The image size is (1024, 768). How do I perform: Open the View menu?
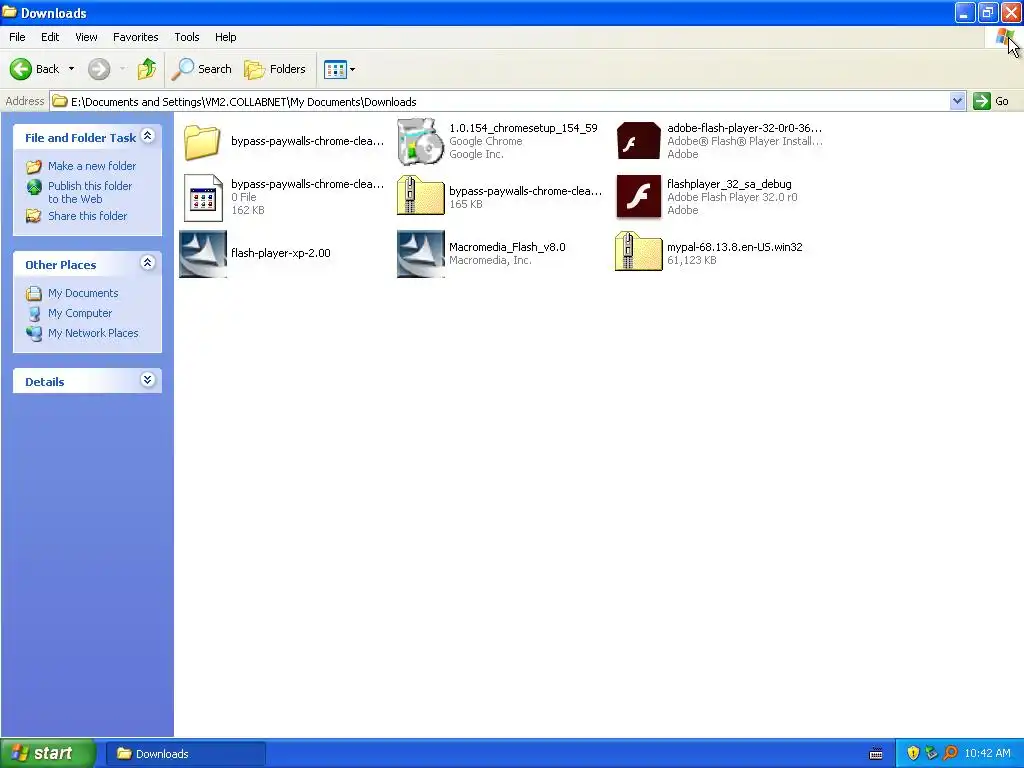pos(86,37)
